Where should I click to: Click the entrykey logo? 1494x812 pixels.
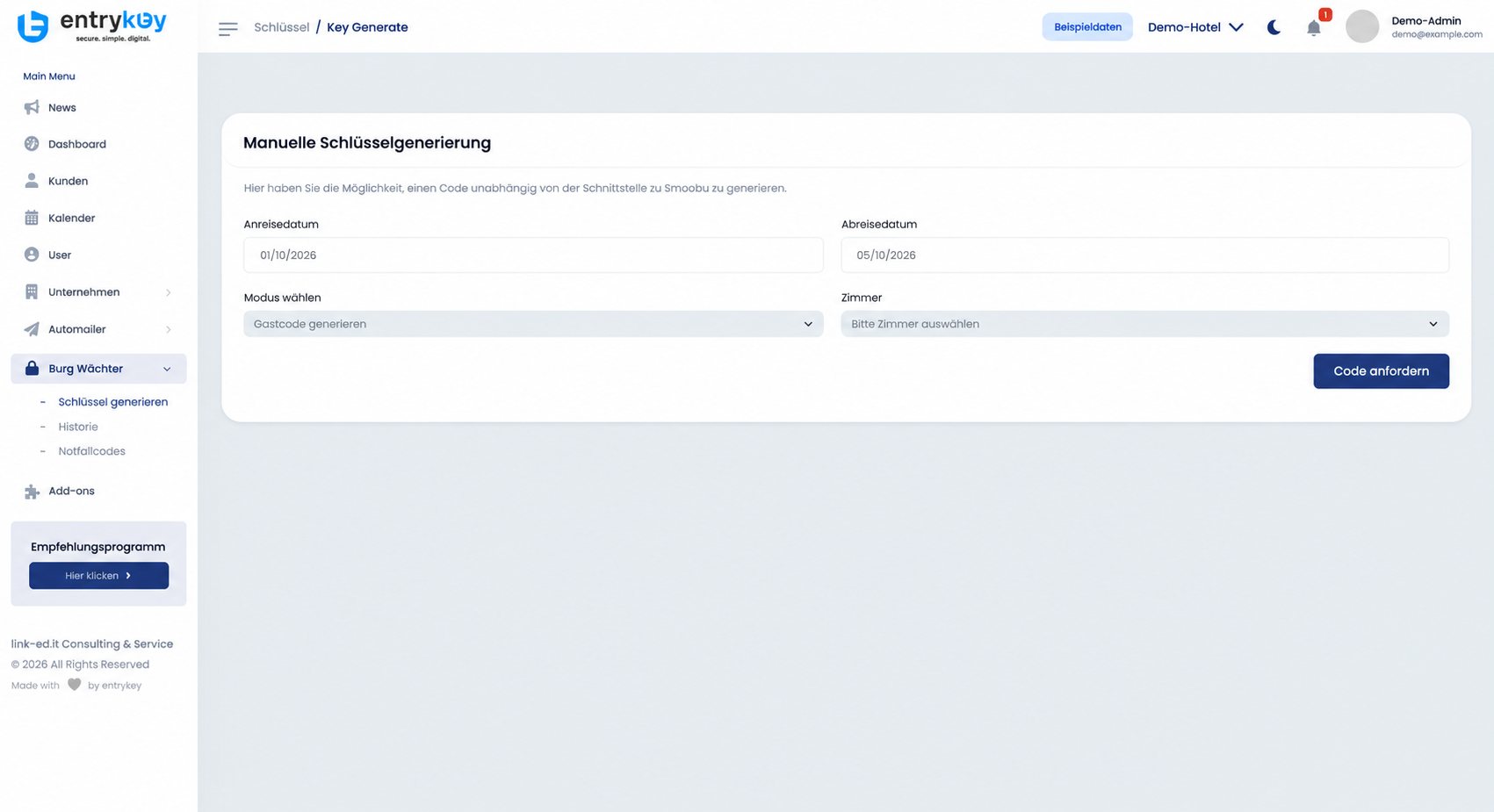click(x=92, y=26)
